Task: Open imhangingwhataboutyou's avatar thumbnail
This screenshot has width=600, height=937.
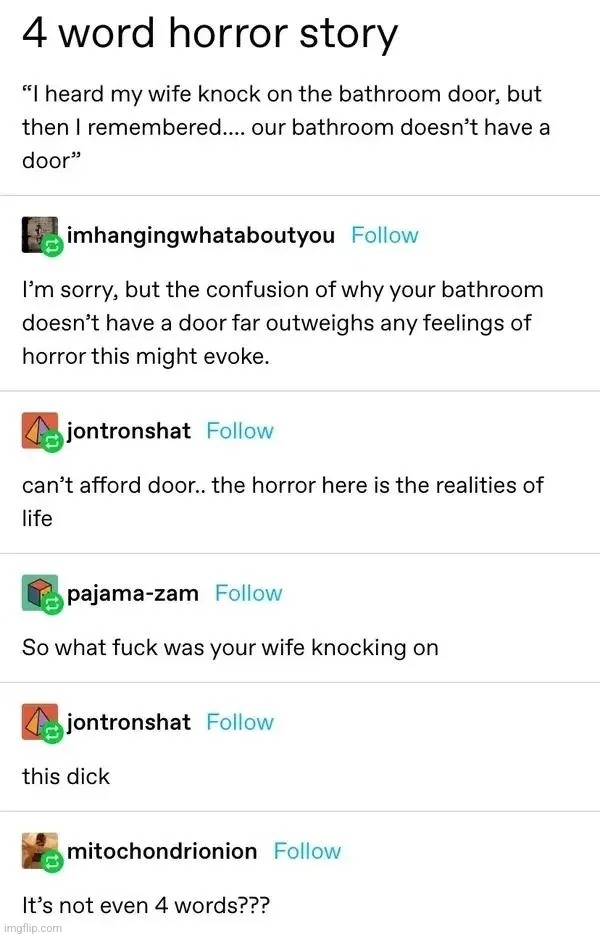Action: tap(40, 234)
